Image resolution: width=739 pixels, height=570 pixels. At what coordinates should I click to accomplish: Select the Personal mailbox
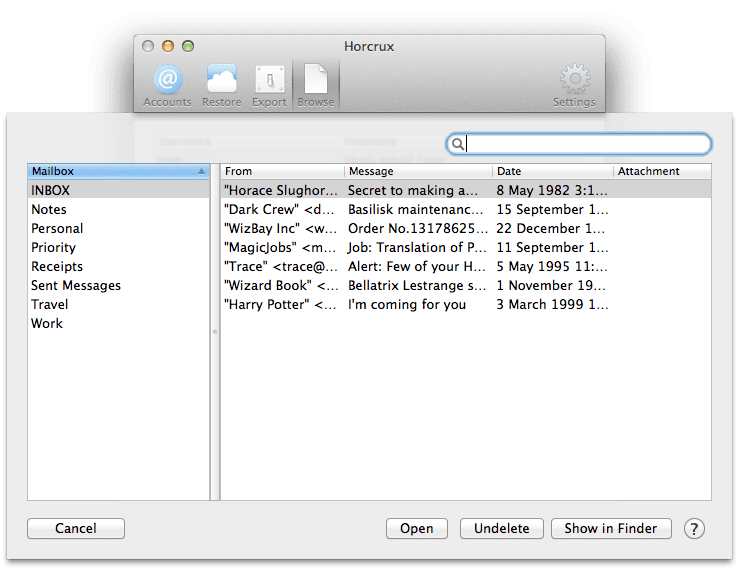click(118, 228)
